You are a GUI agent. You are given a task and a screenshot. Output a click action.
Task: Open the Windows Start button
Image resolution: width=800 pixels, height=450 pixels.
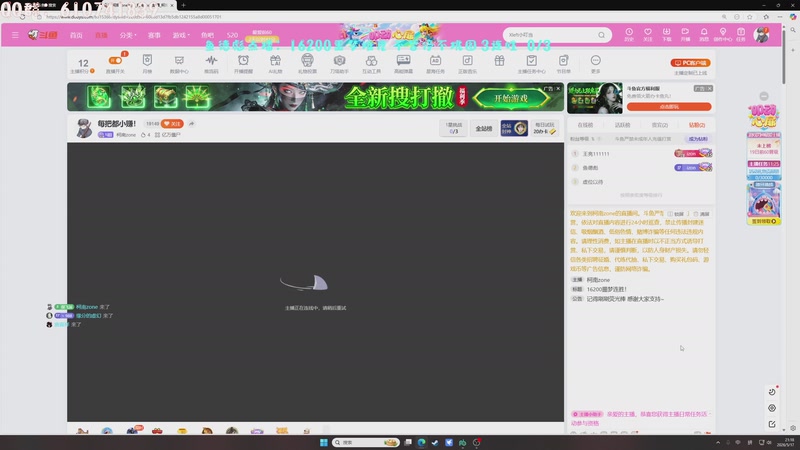323,442
